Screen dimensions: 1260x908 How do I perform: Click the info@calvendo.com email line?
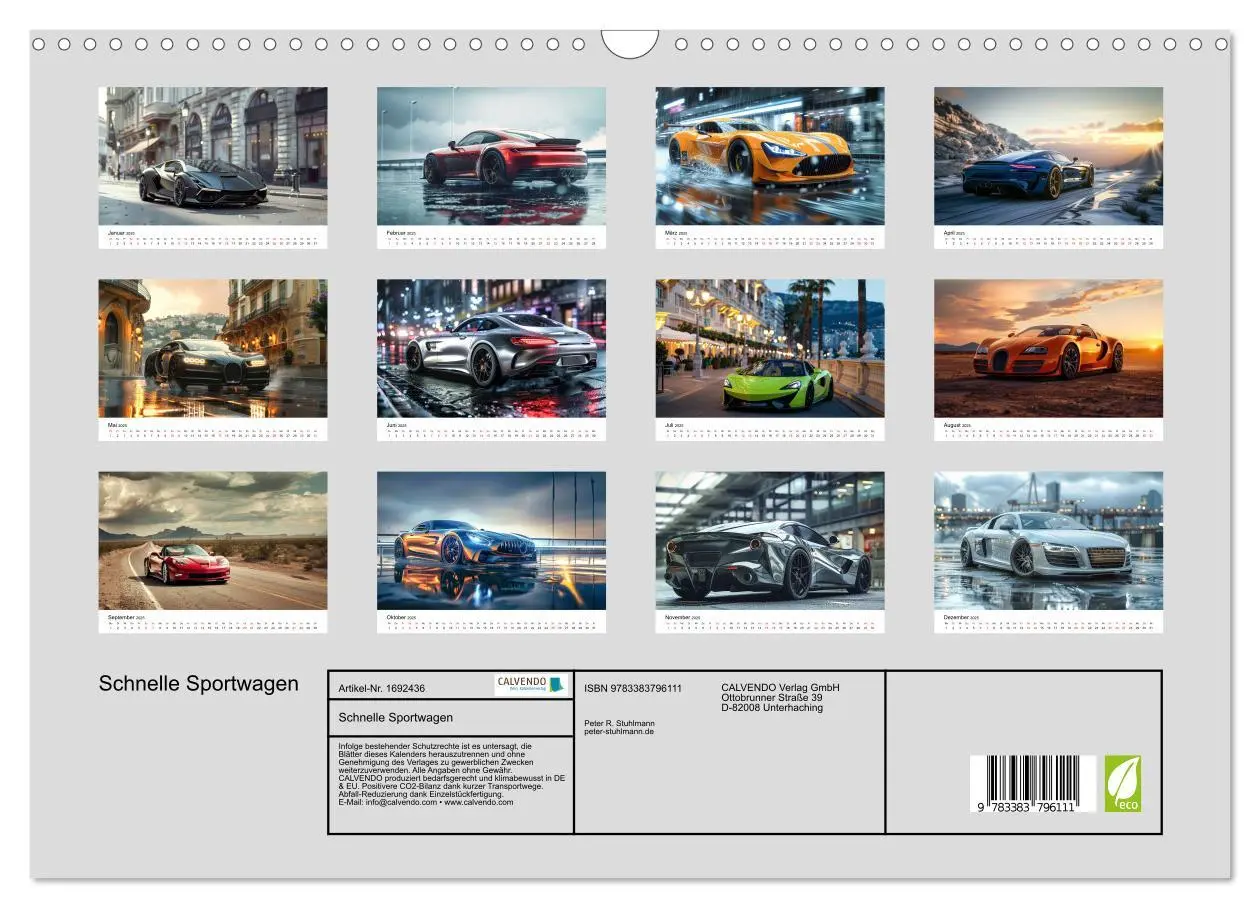pyautogui.click(x=426, y=802)
